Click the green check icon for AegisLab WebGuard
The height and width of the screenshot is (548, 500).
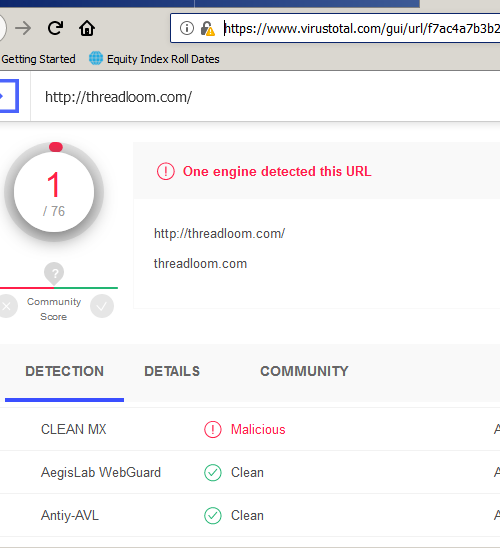coord(213,473)
